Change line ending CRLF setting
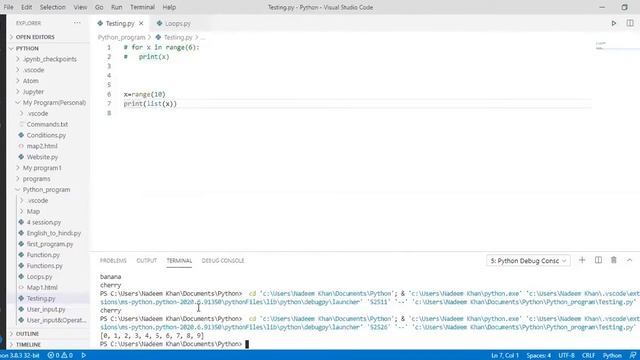 click(588, 356)
